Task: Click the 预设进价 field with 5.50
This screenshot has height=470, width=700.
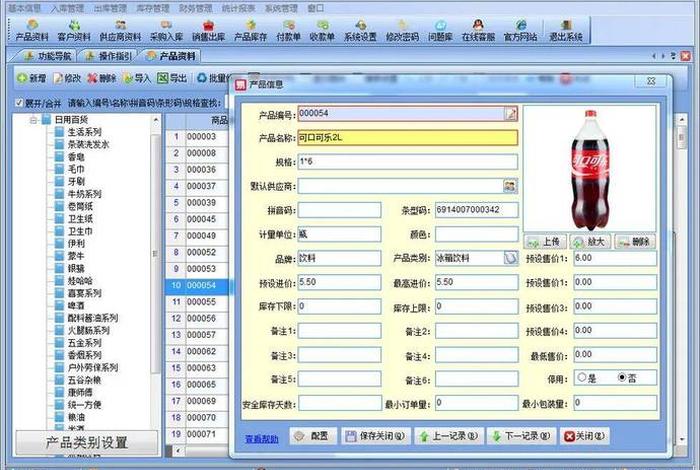Action: click(339, 282)
